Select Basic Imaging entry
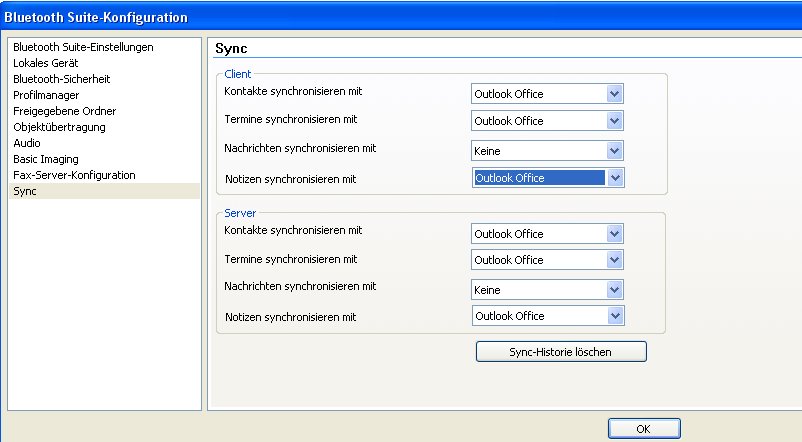The image size is (802, 442). [x=46, y=159]
